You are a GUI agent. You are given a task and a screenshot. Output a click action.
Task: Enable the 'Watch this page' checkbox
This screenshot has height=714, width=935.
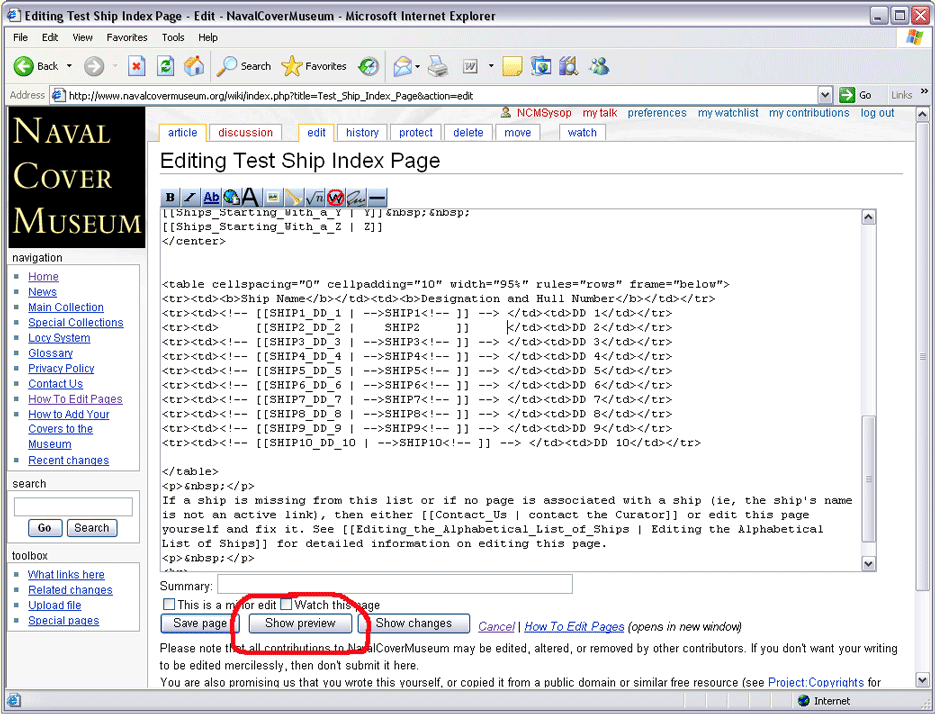(286, 605)
